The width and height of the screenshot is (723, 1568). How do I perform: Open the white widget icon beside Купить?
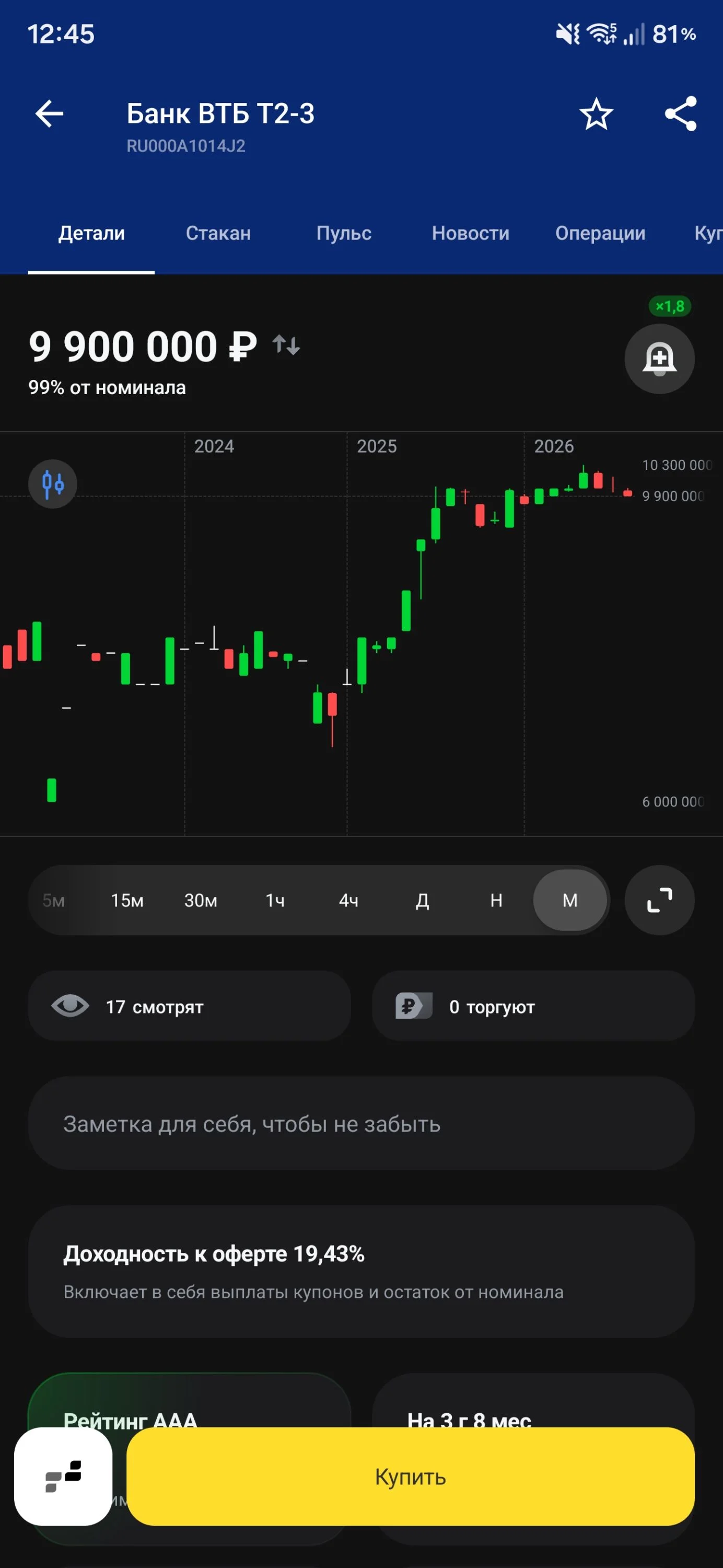(x=63, y=1477)
